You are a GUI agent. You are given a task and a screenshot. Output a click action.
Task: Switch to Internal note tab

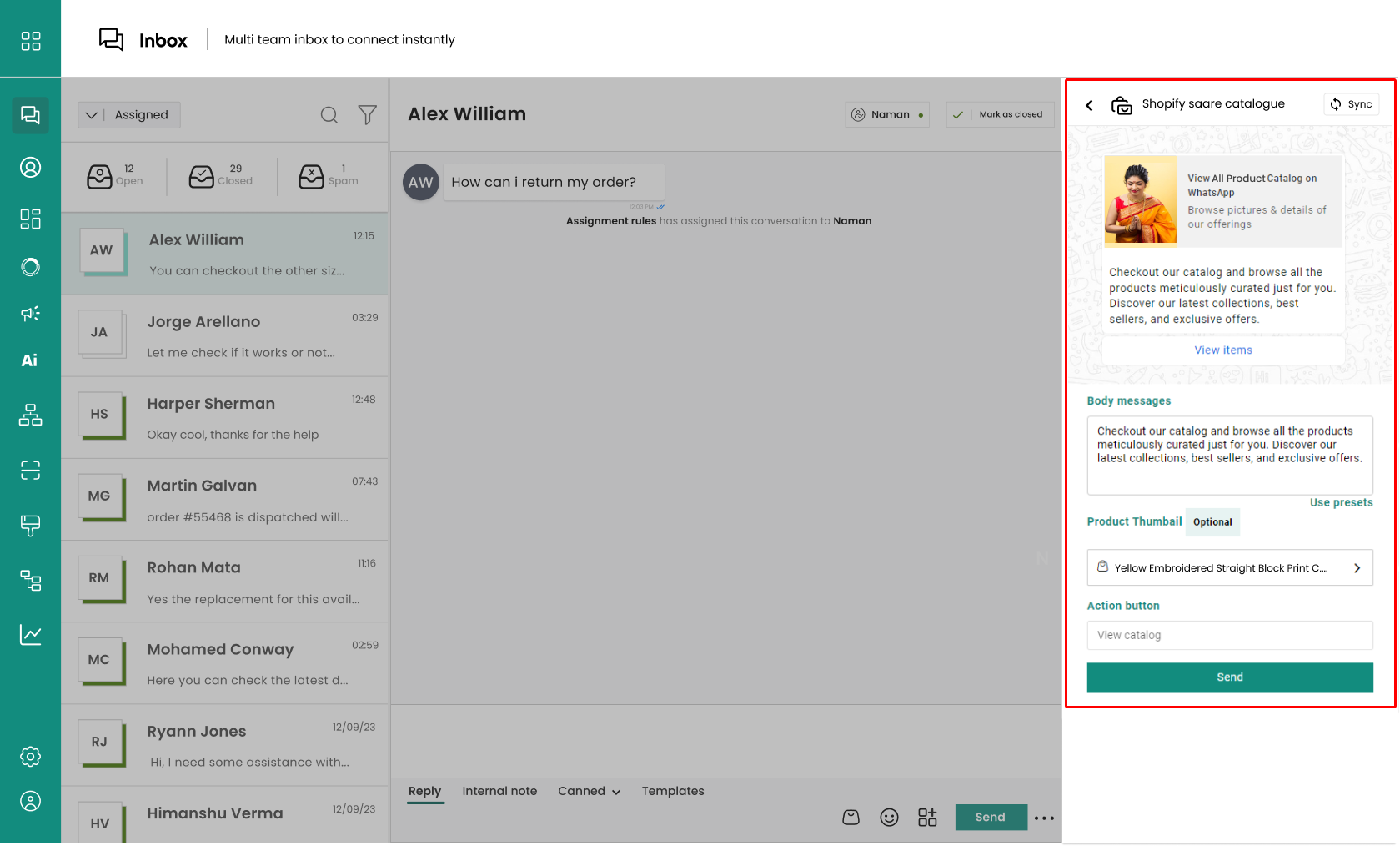499,791
